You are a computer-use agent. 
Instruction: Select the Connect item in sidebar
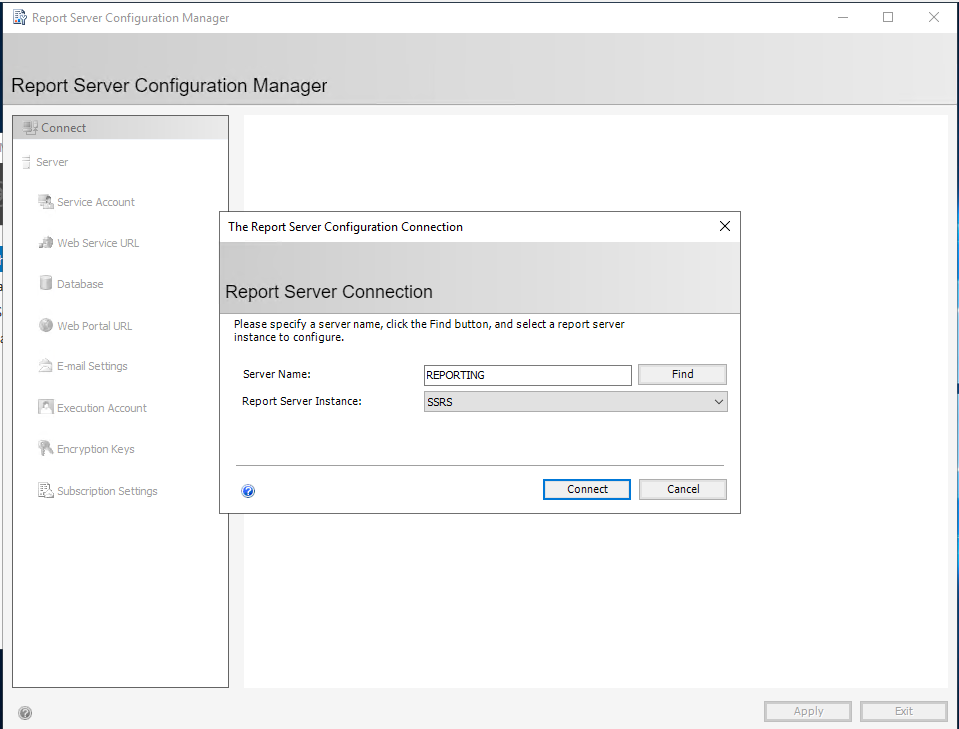[x=63, y=128]
